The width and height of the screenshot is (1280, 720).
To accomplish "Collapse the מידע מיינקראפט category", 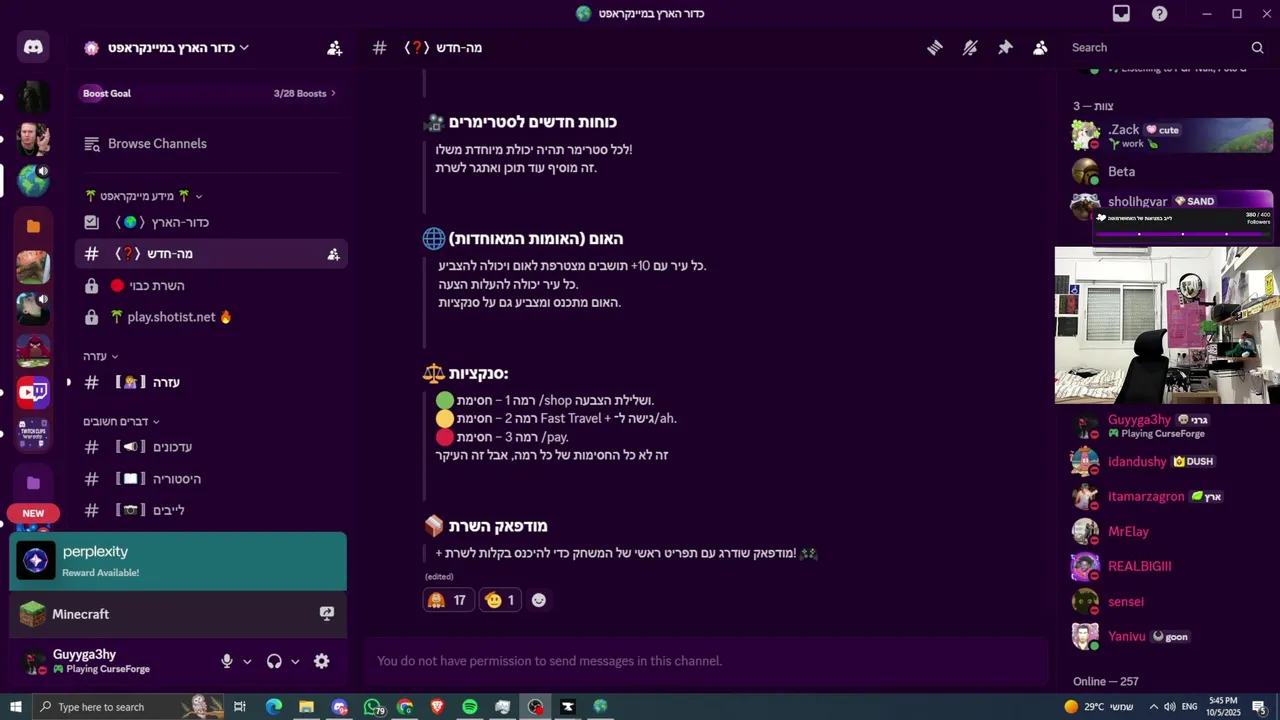I will [144, 196].
